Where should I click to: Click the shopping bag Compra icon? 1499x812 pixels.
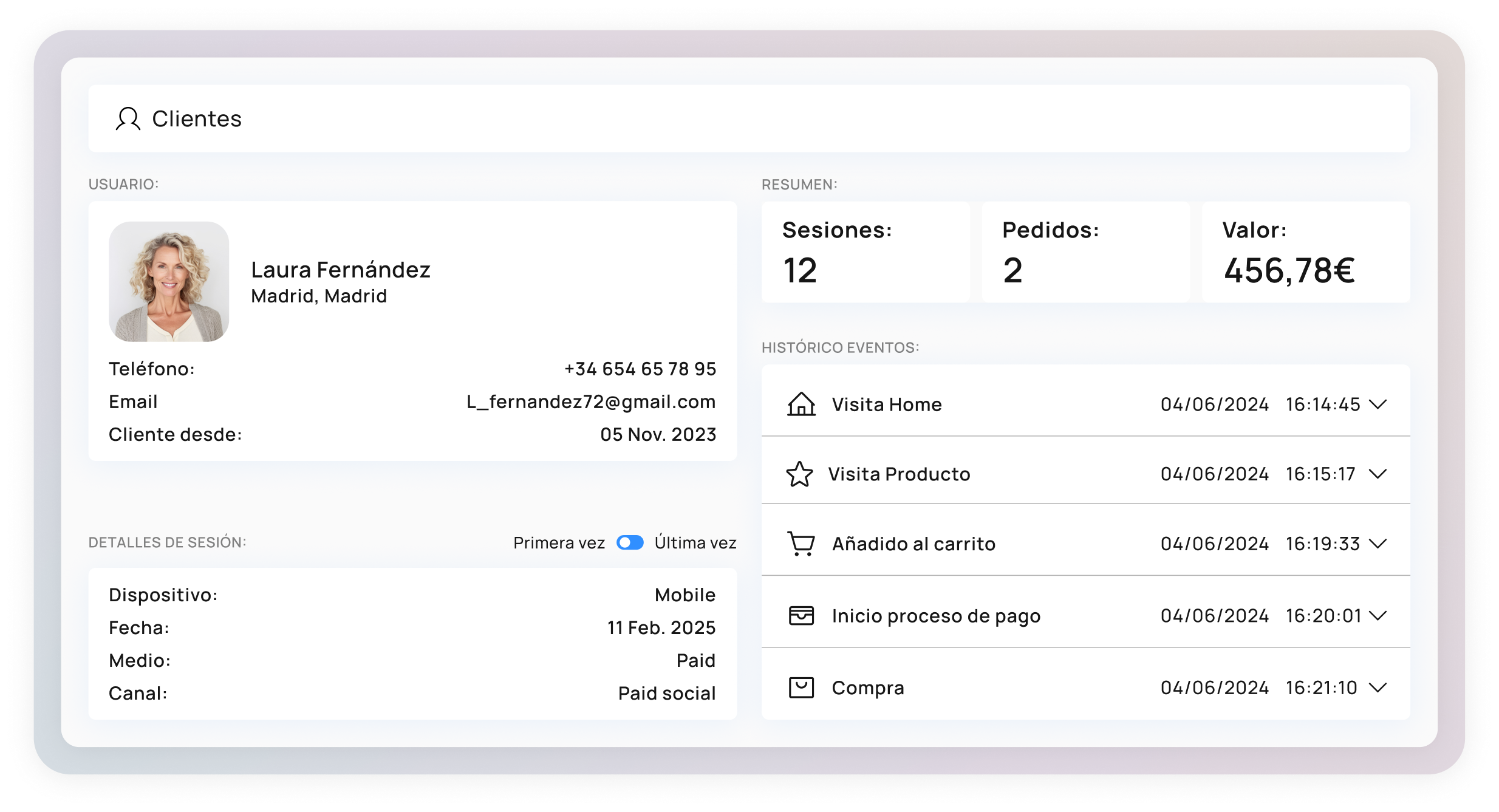(801, 687)
